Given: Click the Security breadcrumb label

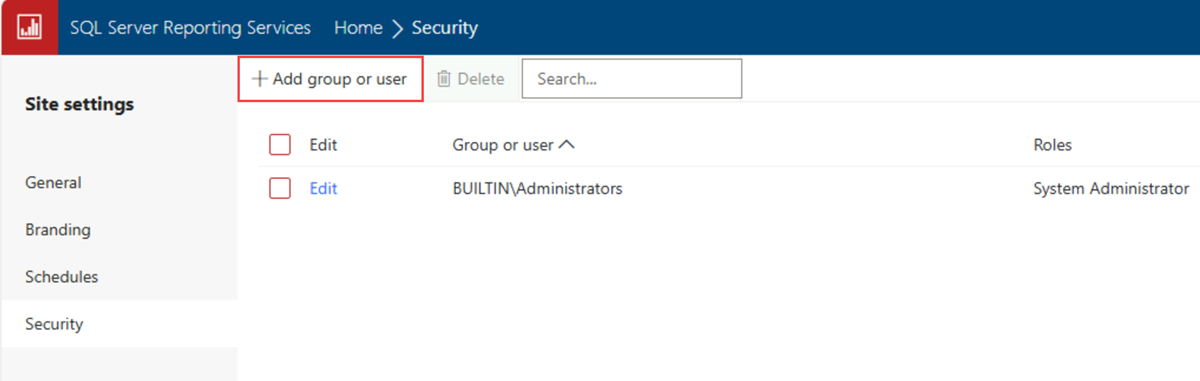Looking at the screenshot, I should point(445,28).
